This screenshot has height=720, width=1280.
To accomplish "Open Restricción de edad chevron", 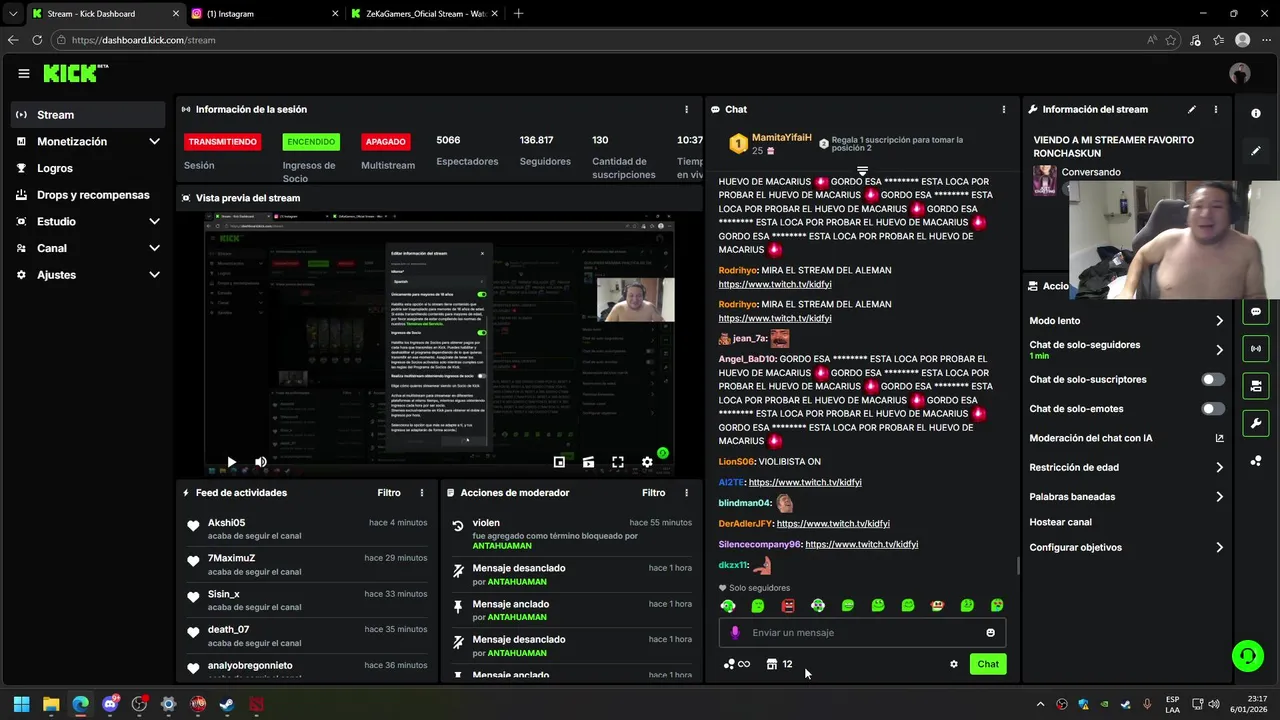I will (1220, 467).
